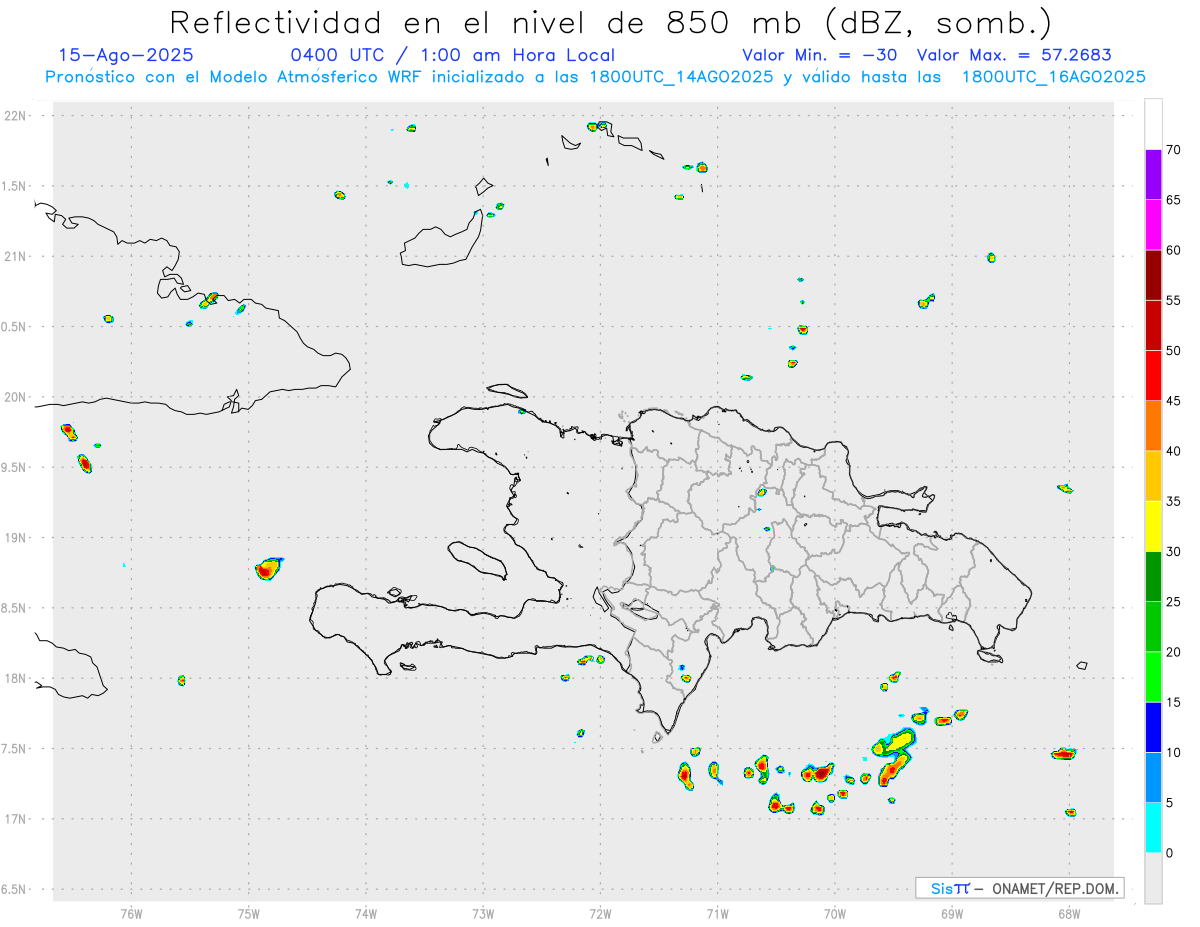Pick the light blue 5–10 dBZ segment
1200x927 pixels.
click(x=1153, y=778)
